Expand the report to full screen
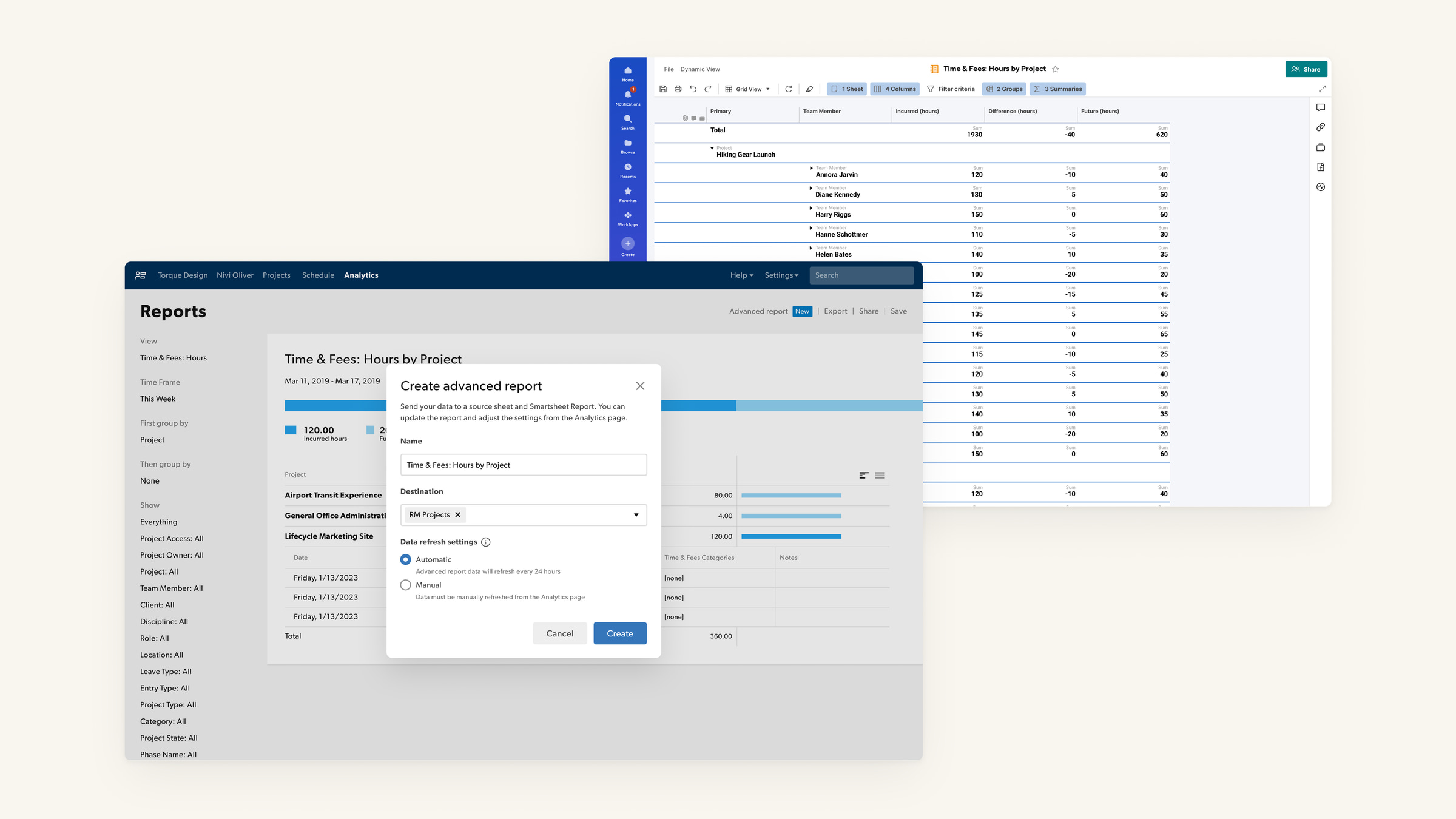 [1322, 89]
